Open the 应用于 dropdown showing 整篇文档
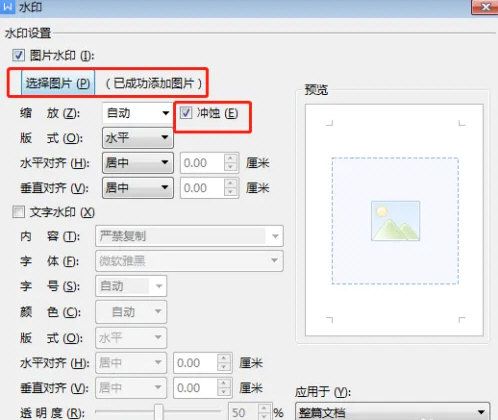The height and width of the screenshot is (420, 498). [x=392, y=412]
